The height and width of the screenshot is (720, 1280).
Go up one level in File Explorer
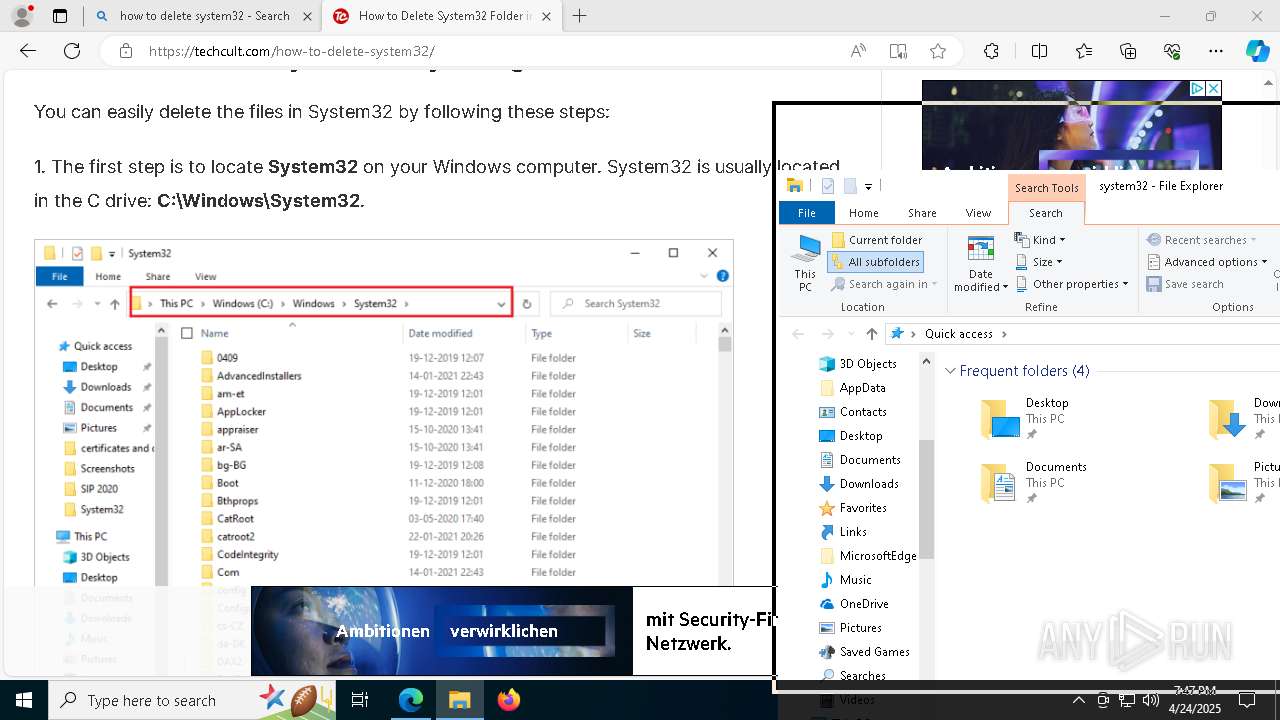pos(872,334)
